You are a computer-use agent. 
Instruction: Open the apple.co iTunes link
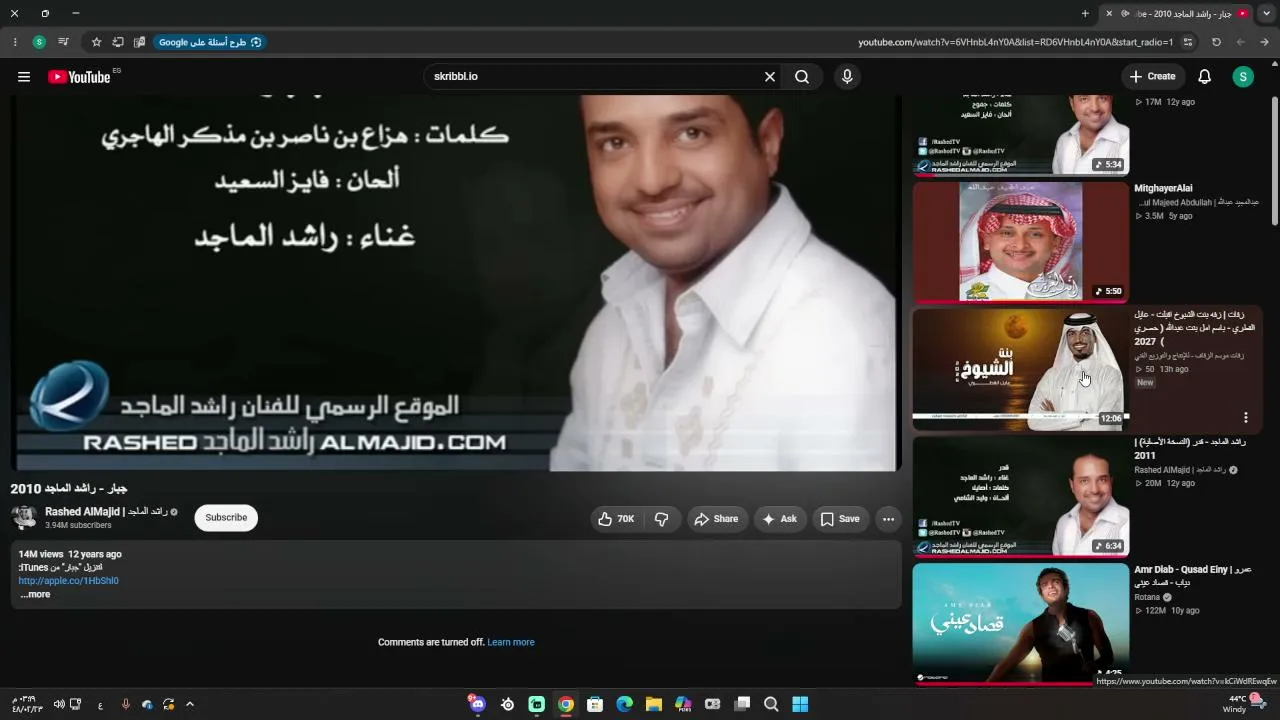point(69,581)
